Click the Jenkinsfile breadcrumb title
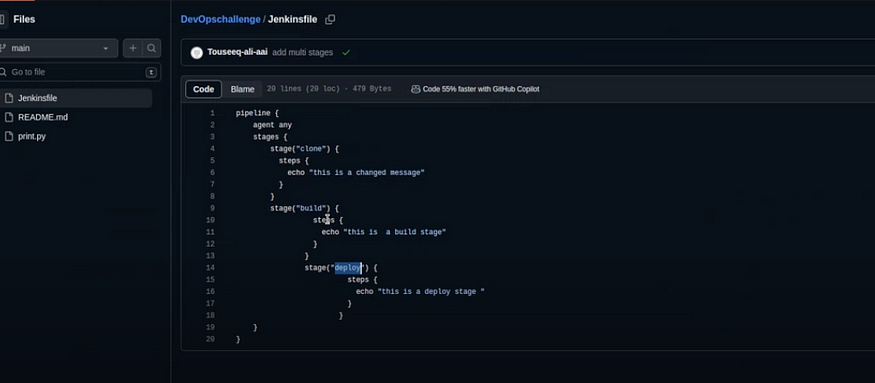 pyautogui.click(x=292, y=20)
